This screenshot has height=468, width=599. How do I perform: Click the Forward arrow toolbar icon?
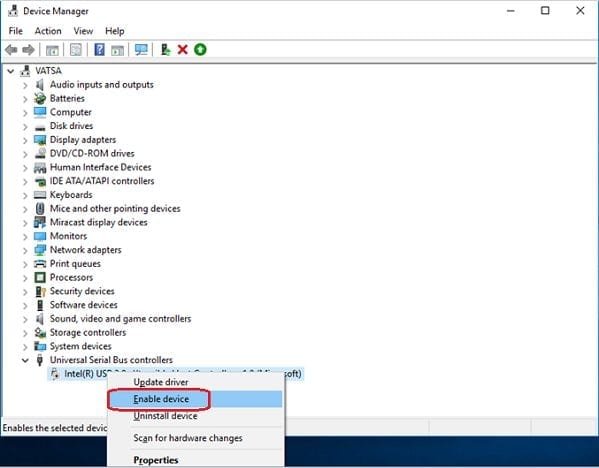pyautogui.click(x=29, y=50)
